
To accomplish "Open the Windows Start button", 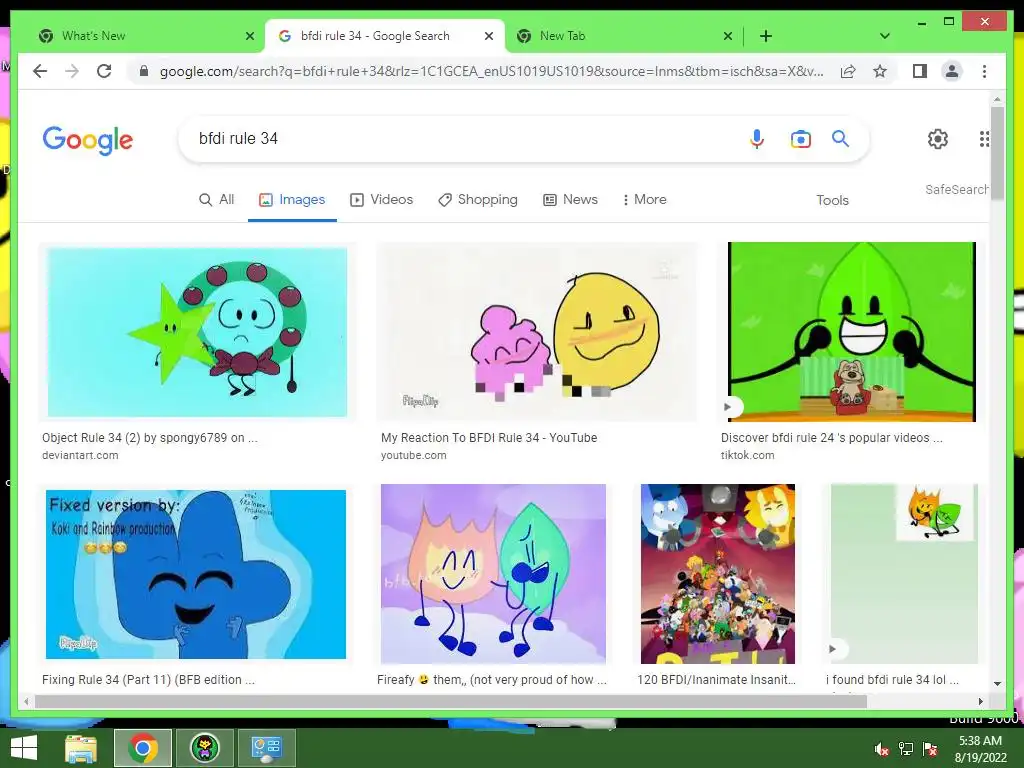I will pyautogui.click(x=24, y=748).
